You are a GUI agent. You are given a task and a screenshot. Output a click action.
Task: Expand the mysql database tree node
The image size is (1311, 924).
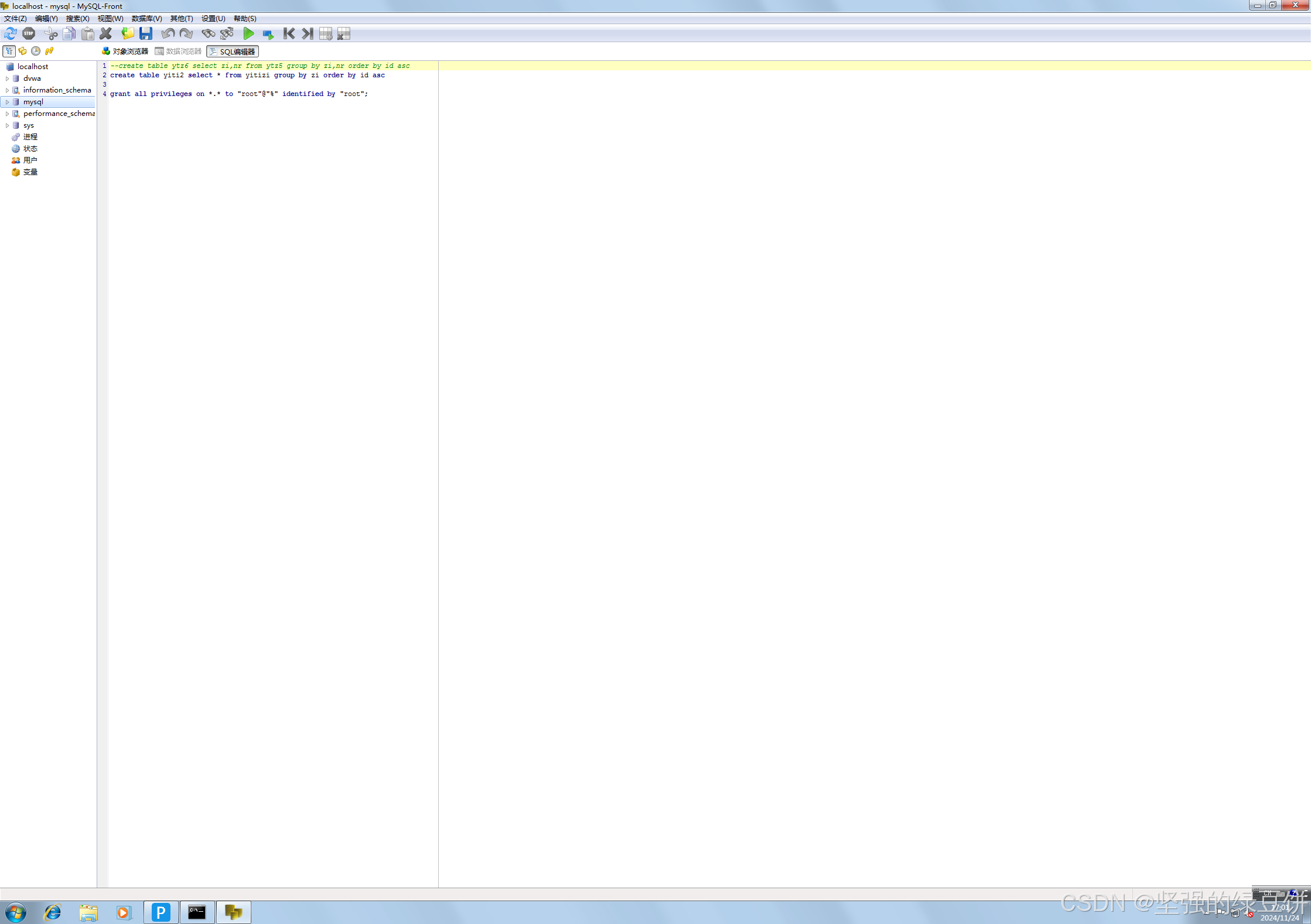(x=7, y=102)
